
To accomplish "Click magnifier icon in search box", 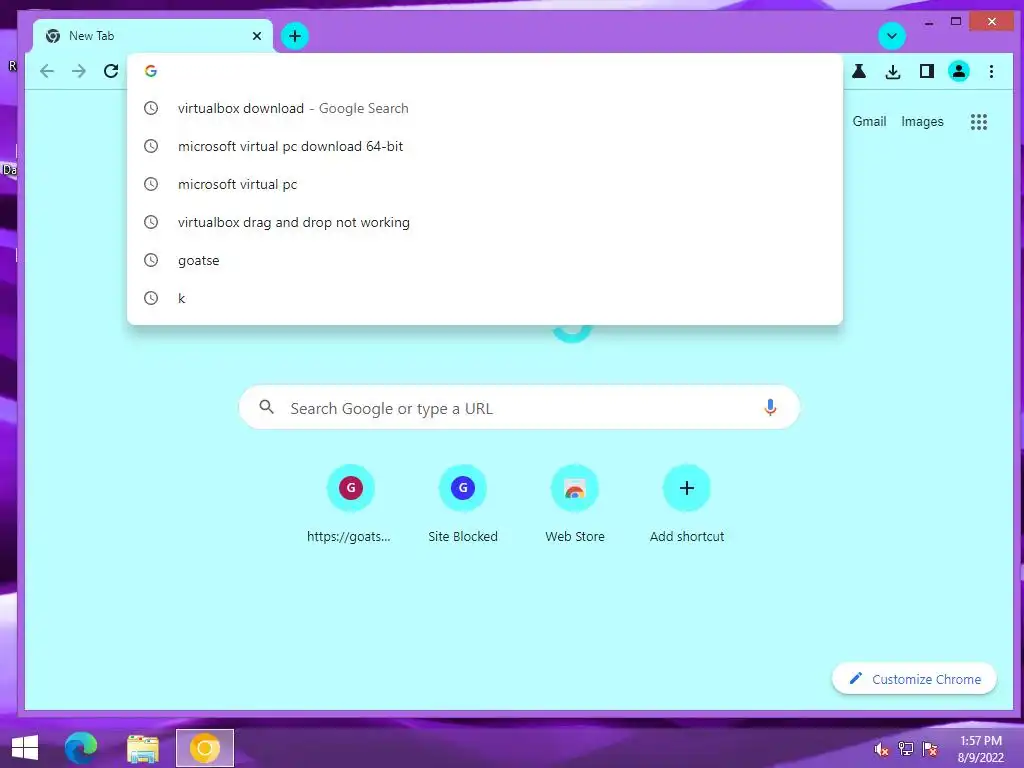I will pos(266,408).
